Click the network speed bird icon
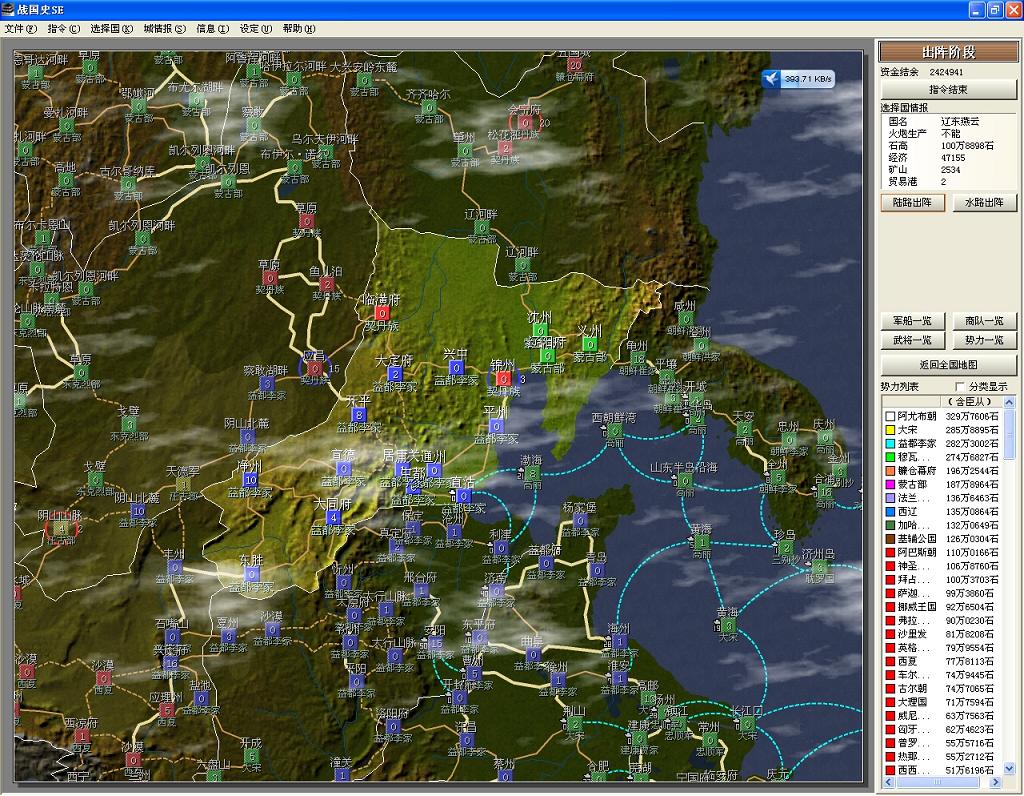The width and height of the screenshot is (1024, 796). click(x=771, y=79)
